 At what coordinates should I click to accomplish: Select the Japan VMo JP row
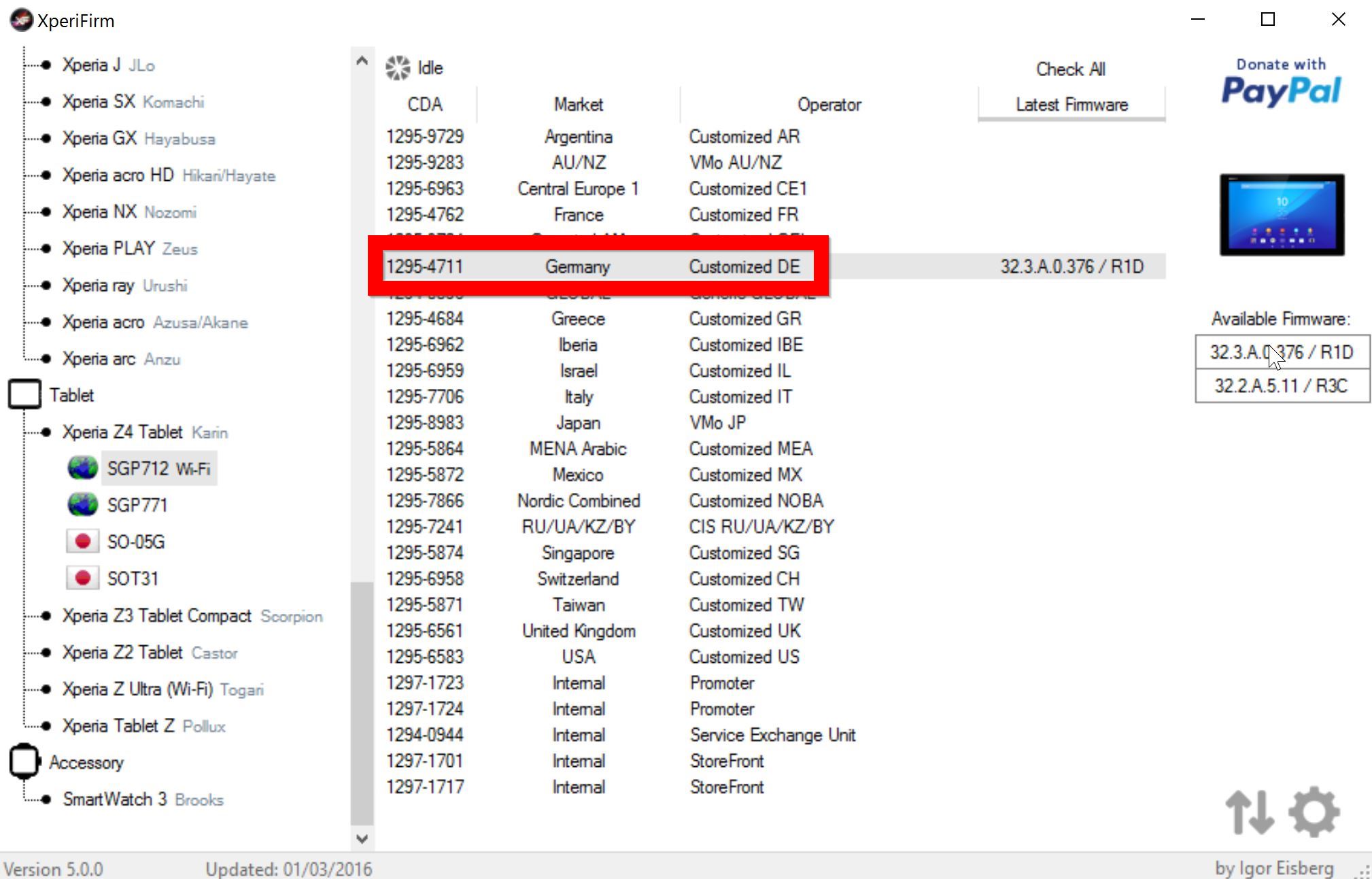click(x=773, y=423)
